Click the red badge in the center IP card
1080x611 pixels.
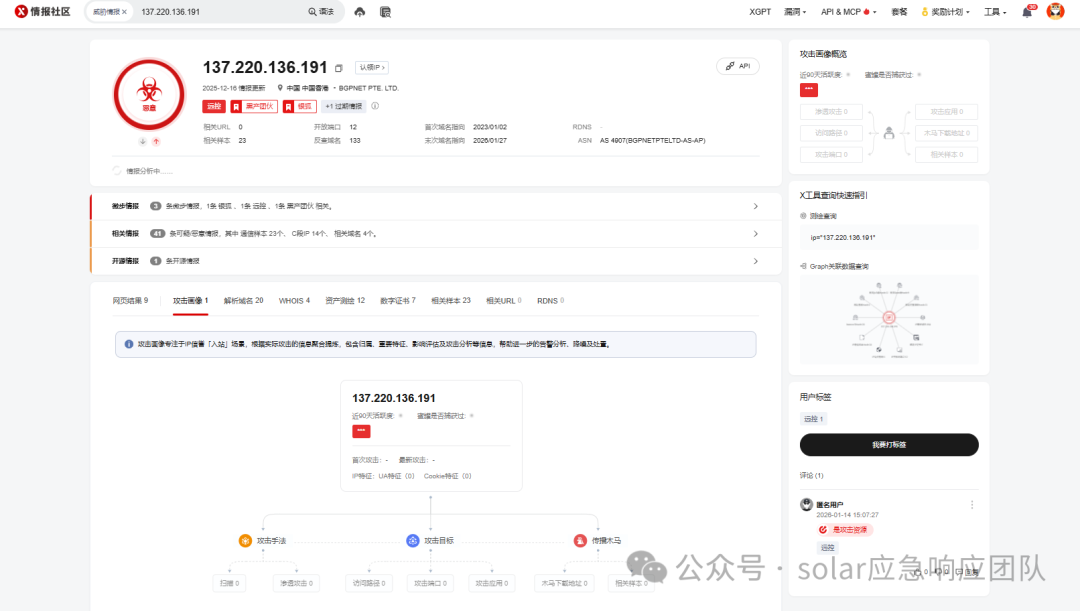[x=361, y=431]
